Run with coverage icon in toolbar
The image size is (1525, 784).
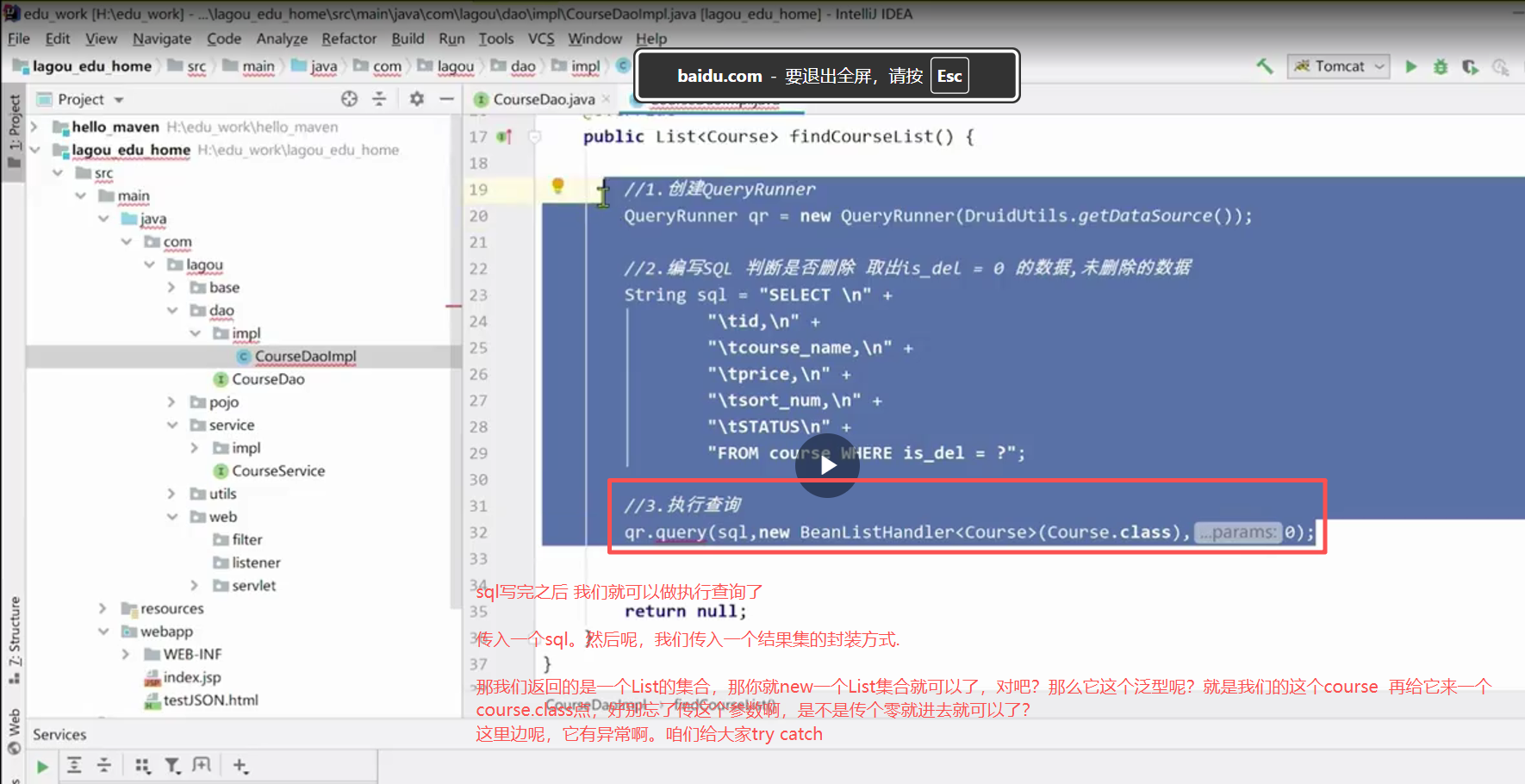coord(1470,66)
